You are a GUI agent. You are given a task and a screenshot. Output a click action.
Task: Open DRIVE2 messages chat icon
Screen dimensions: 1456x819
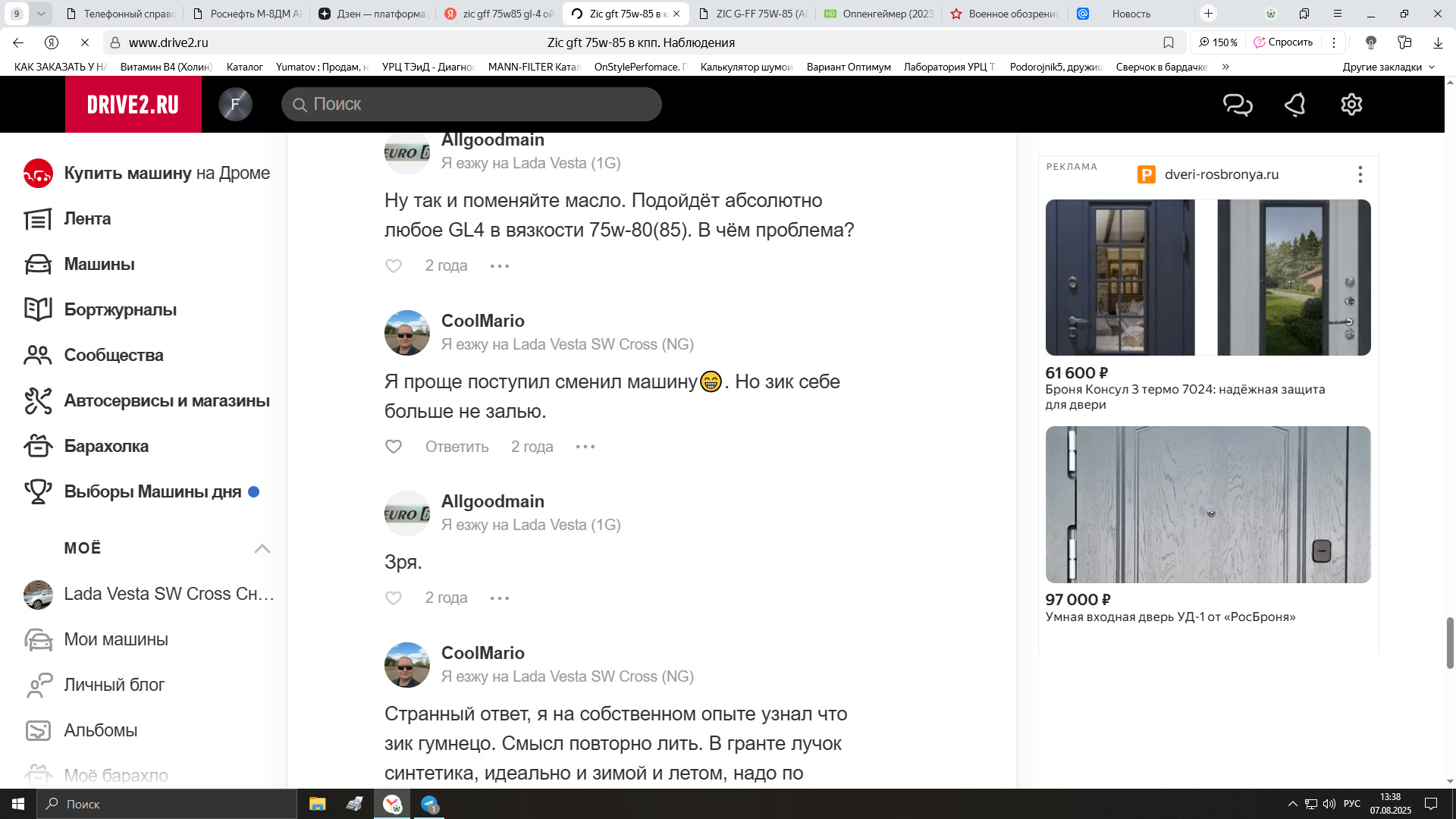[x=1238, y=105]
